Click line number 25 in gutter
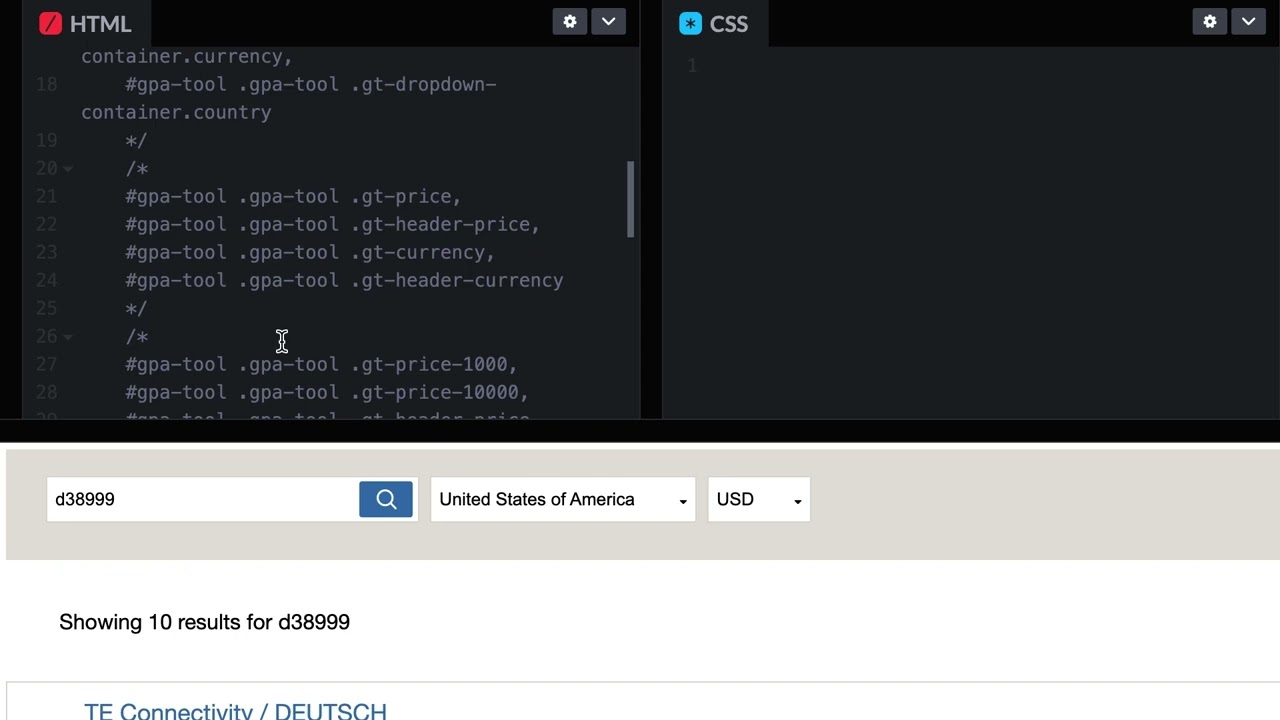Image resolution: width=1280 pixels, height=720 pixels. (46, 309)
